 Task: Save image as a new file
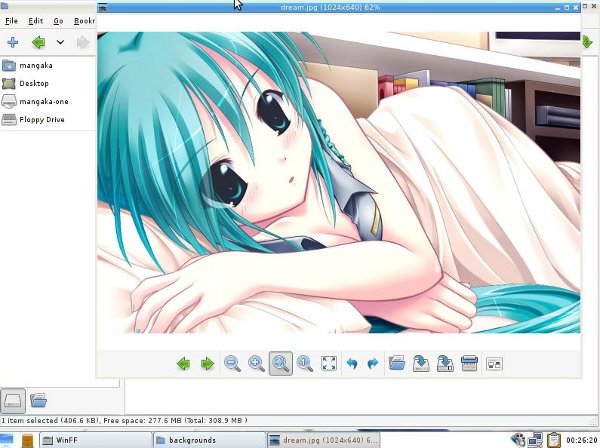[445, 363]
